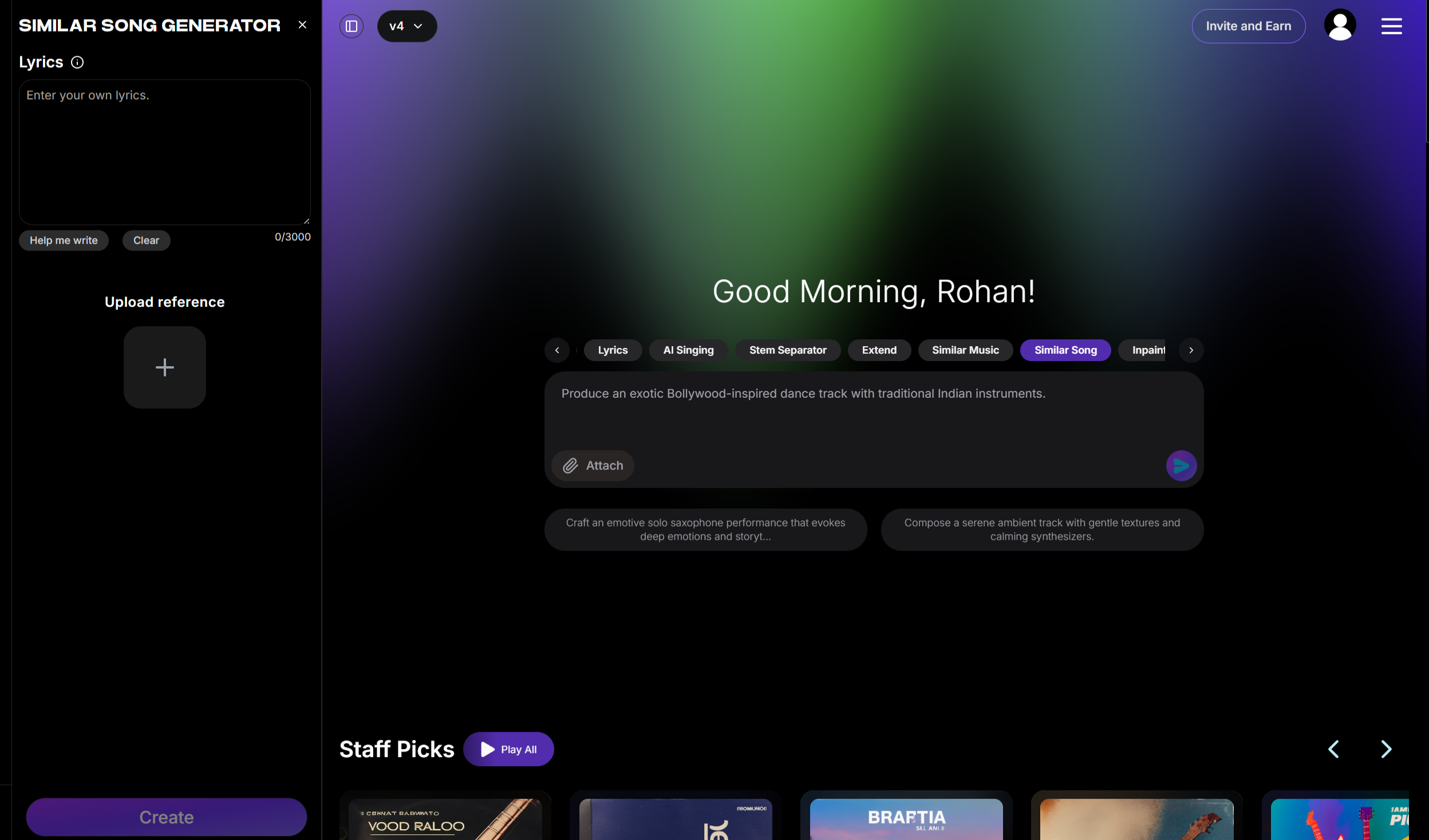The height and width of the screenshot is (840, 1429).
Task: Click the profile avatar icon
Action: click(x=1340, y=24)
